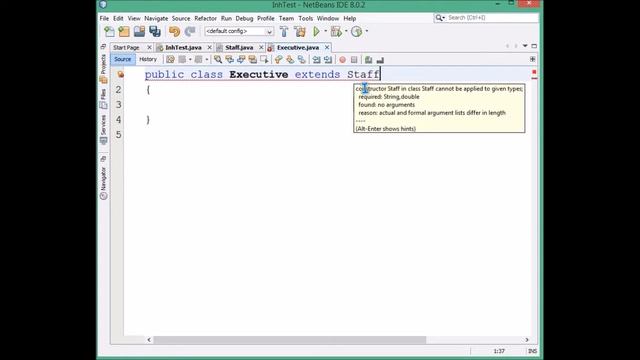Click Previous Bookmark icon
This screenshot has height=360, width=640.
(x=278, y=60)
